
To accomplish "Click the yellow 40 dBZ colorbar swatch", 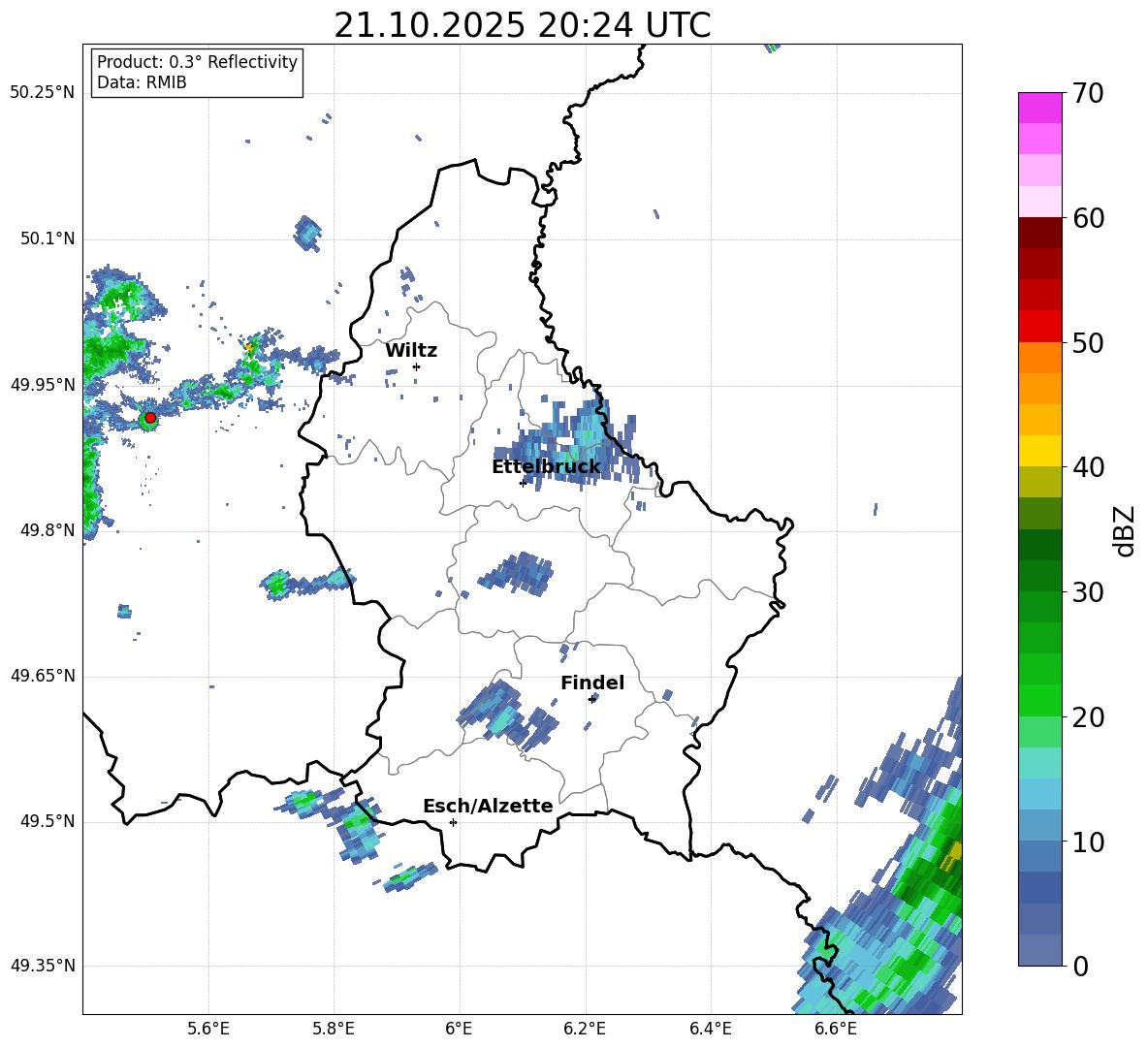I will 1039,451.
